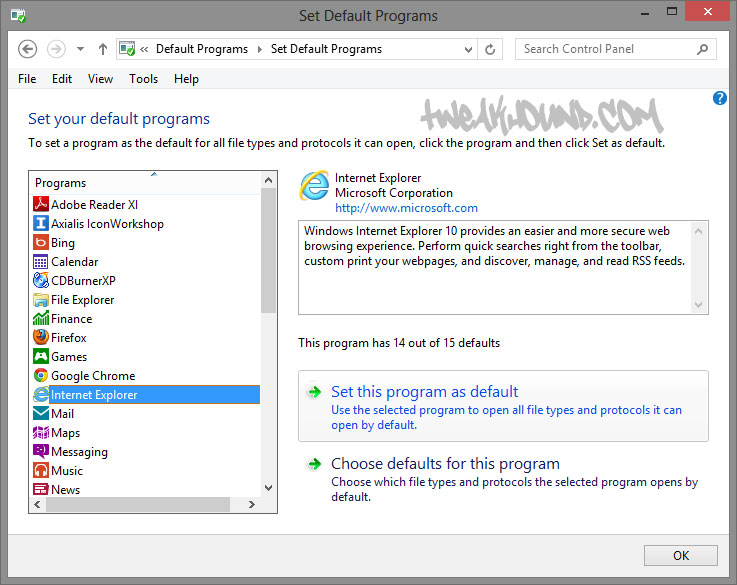Click the horizontal scrollbar thumb in programs list
737x585 pixels.
138,504
